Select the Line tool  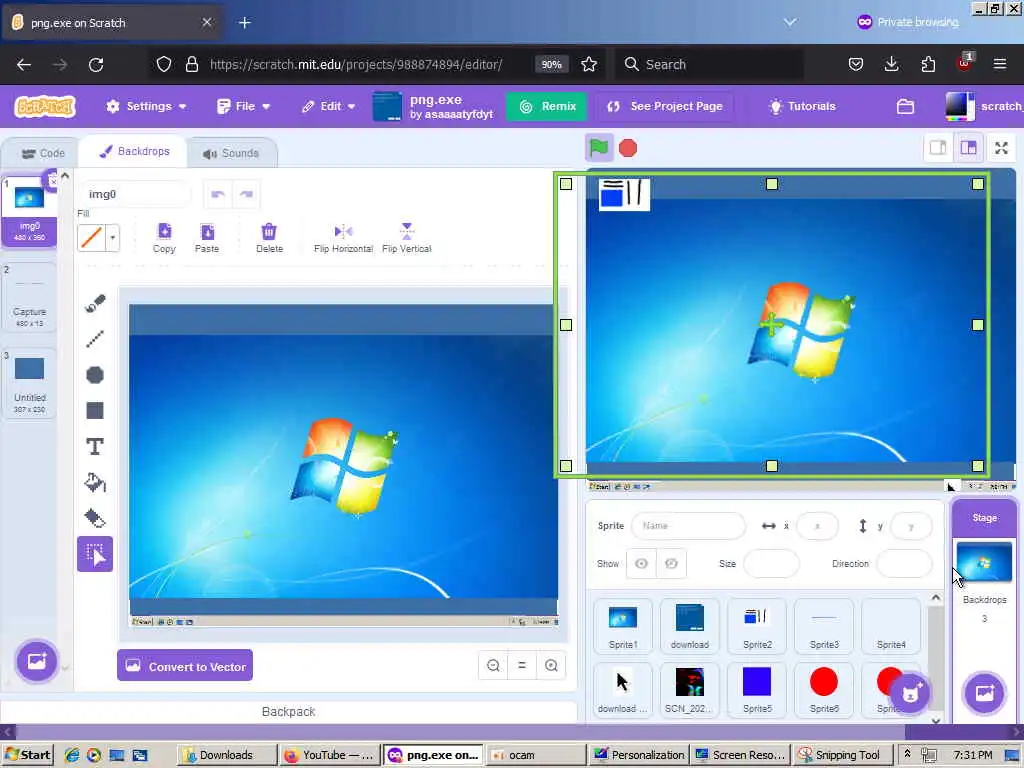(x=95, y=339)
